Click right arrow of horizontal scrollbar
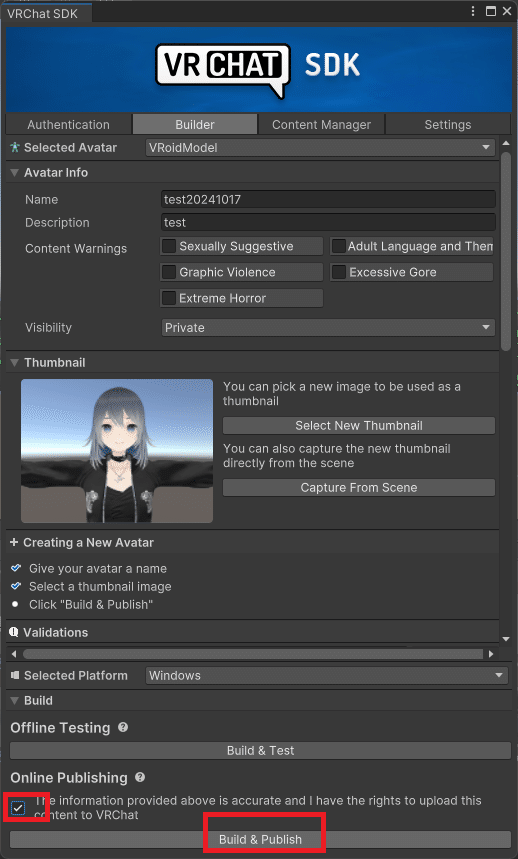 click(x=491, y=654)
